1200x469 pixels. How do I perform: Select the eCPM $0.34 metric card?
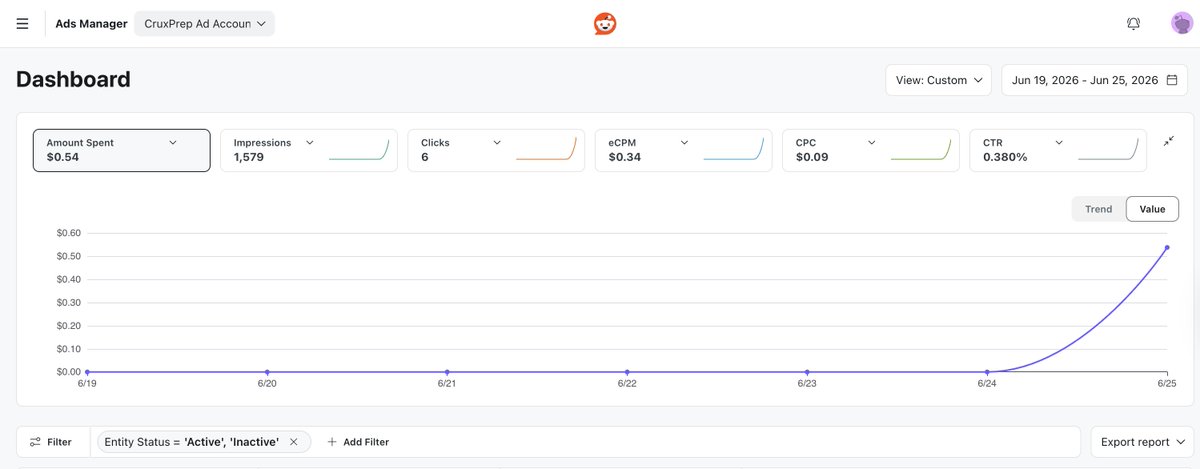click(683, 150)
